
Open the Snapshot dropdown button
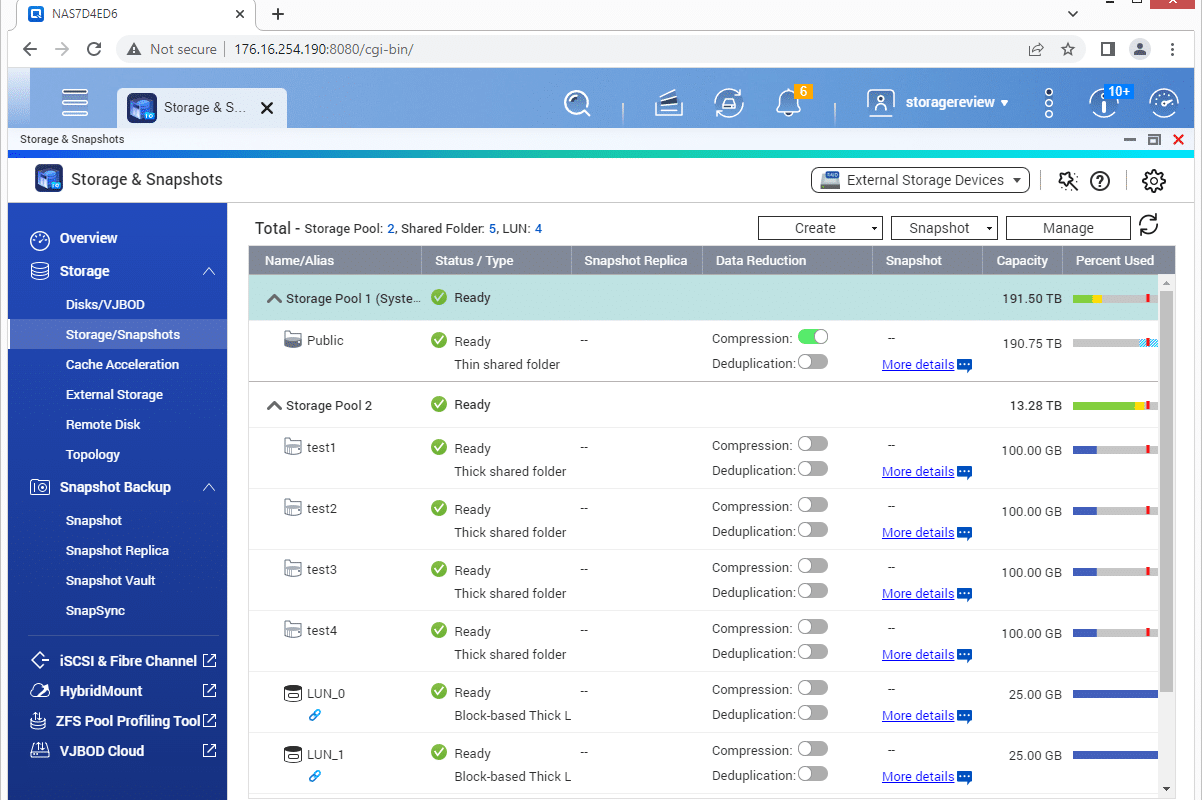(x=944, y=228)
